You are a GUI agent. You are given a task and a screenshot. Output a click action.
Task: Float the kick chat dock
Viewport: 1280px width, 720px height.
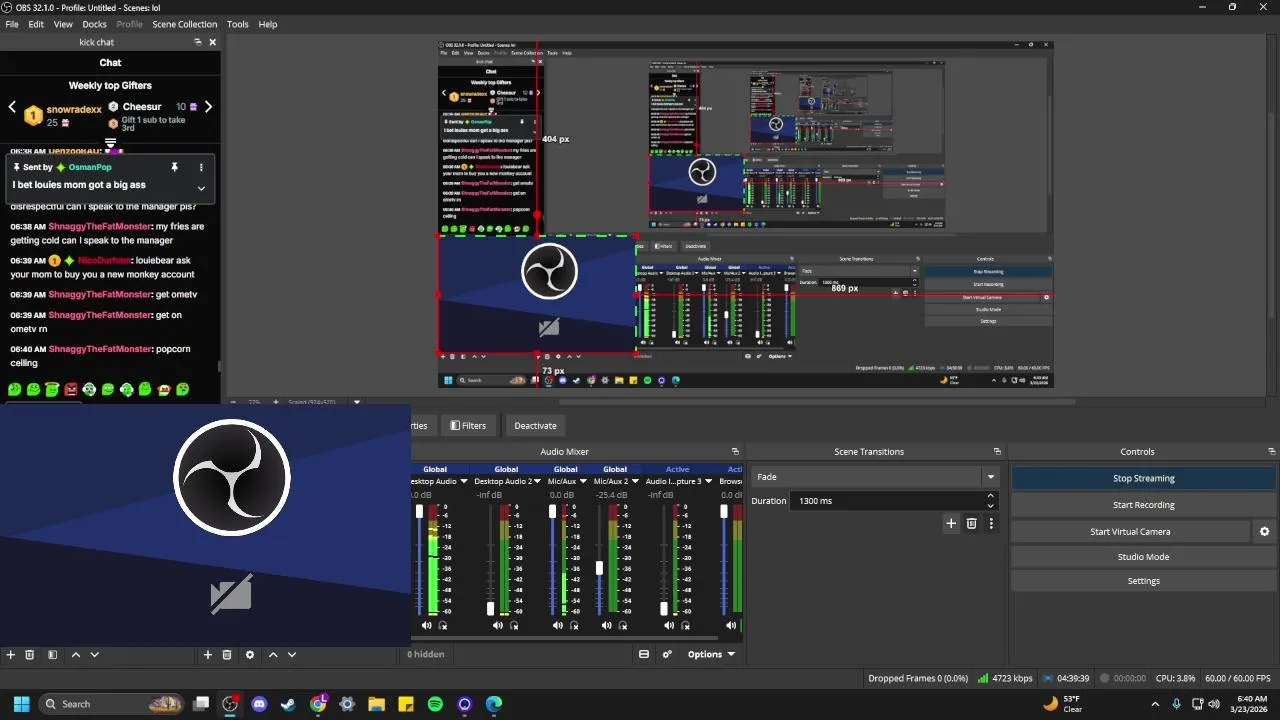(x=198, y=42)
